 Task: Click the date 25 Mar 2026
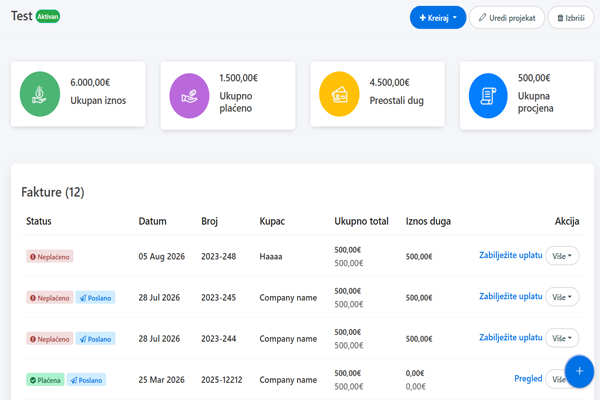[161, 380]
